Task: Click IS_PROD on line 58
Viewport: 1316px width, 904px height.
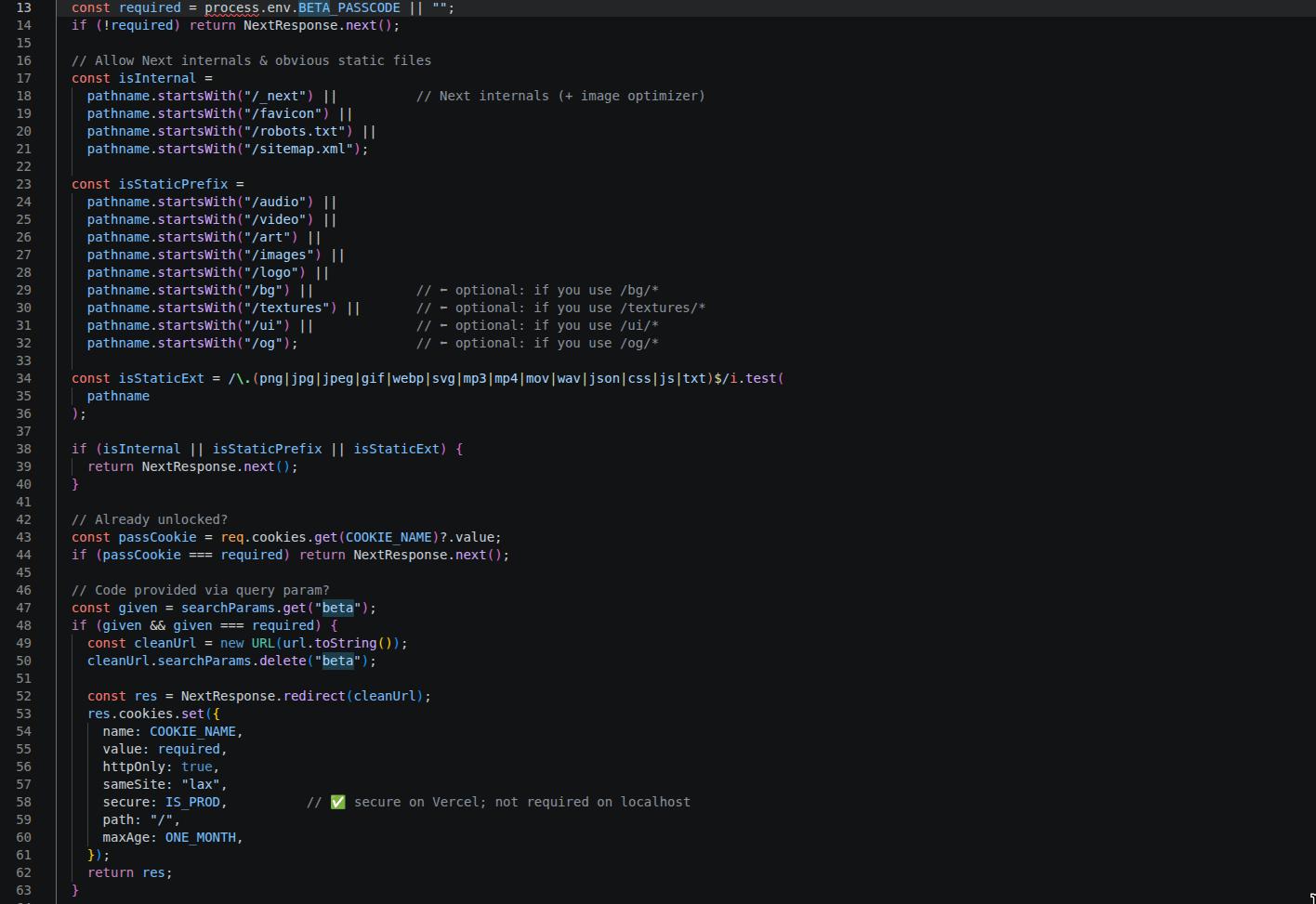Action: [192, 802]
